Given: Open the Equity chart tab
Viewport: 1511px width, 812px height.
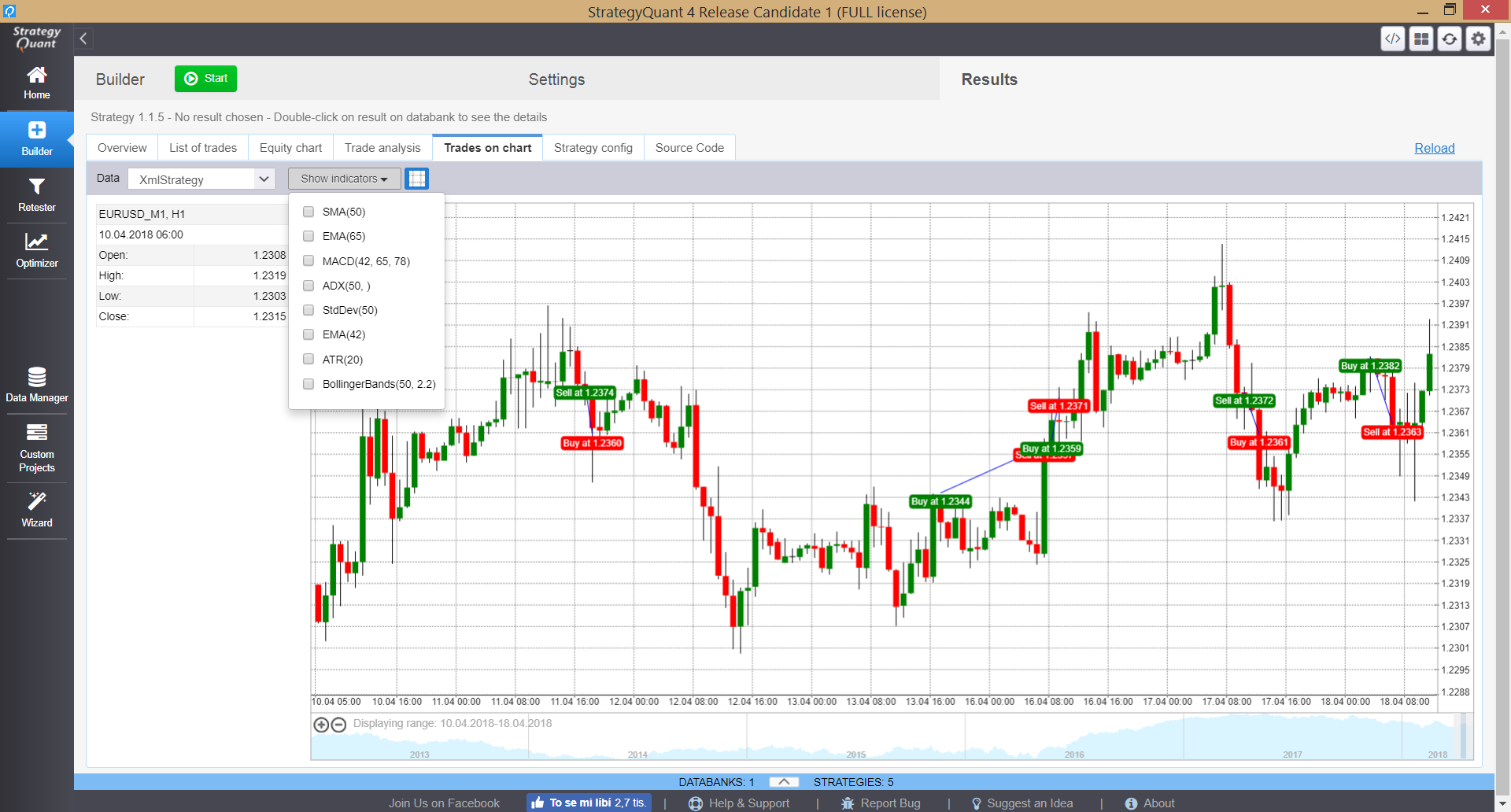Looking at the screenshot, I should (x=290, y=148).
